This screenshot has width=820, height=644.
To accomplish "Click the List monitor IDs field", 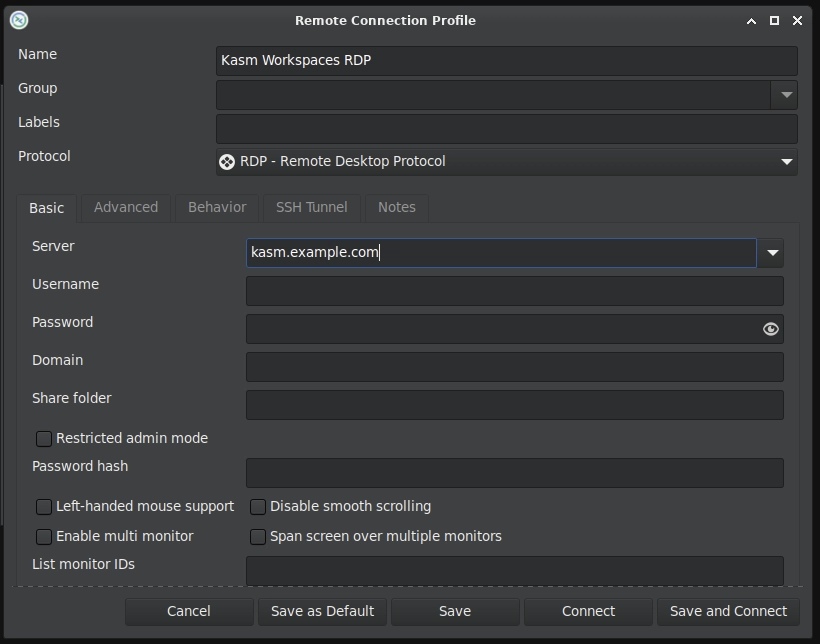I will (515, 571).
